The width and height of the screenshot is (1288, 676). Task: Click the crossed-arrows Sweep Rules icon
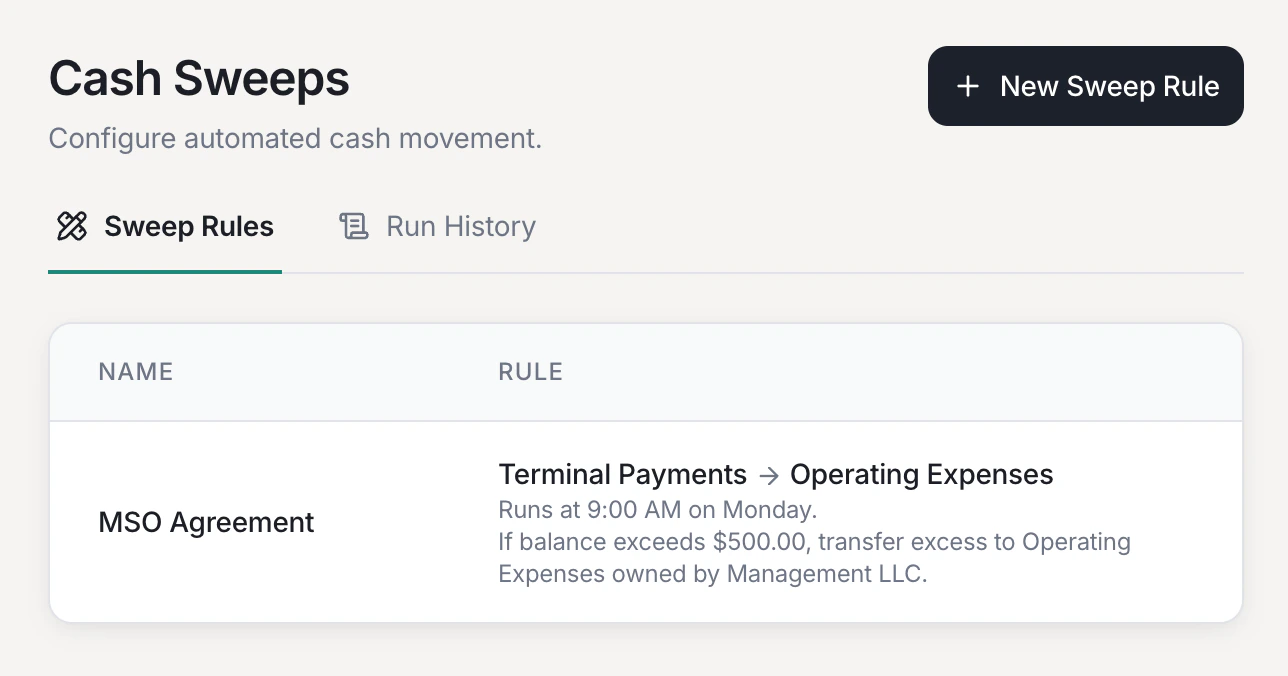tap(70, 226)
